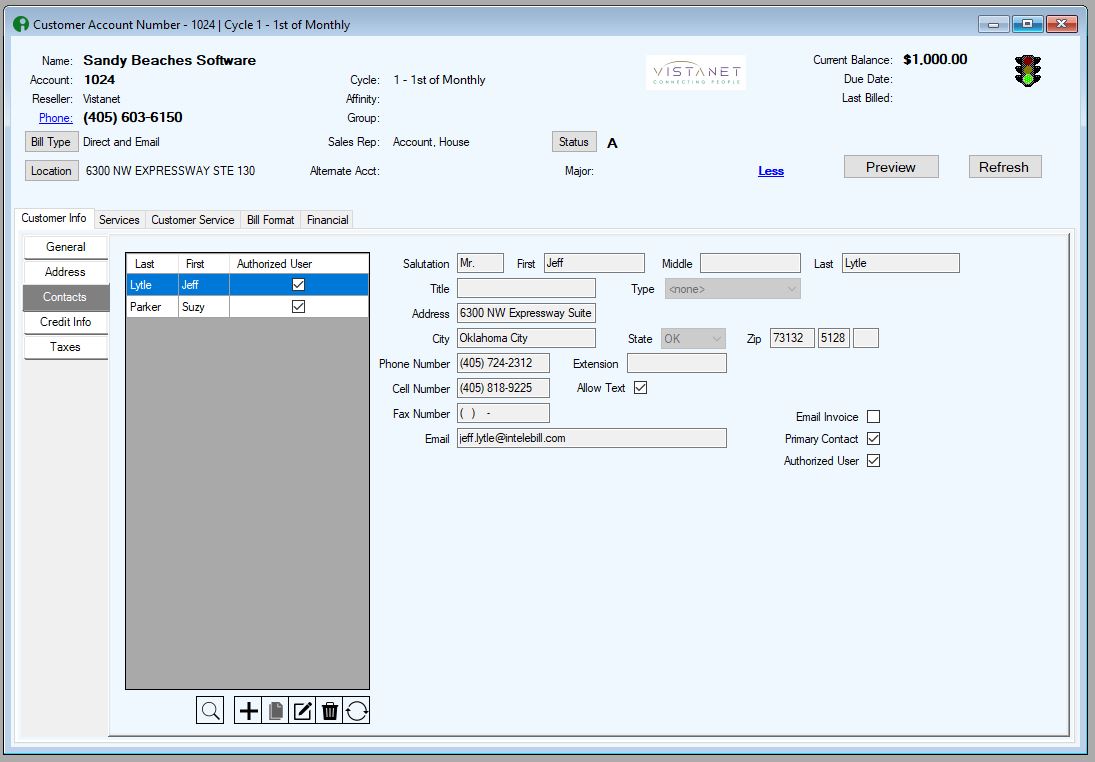This screenshot has width=1095, height=762.
Task: Click the first name Suzy in contacts list
Action: pyautogui.click(x=193, y=307)
